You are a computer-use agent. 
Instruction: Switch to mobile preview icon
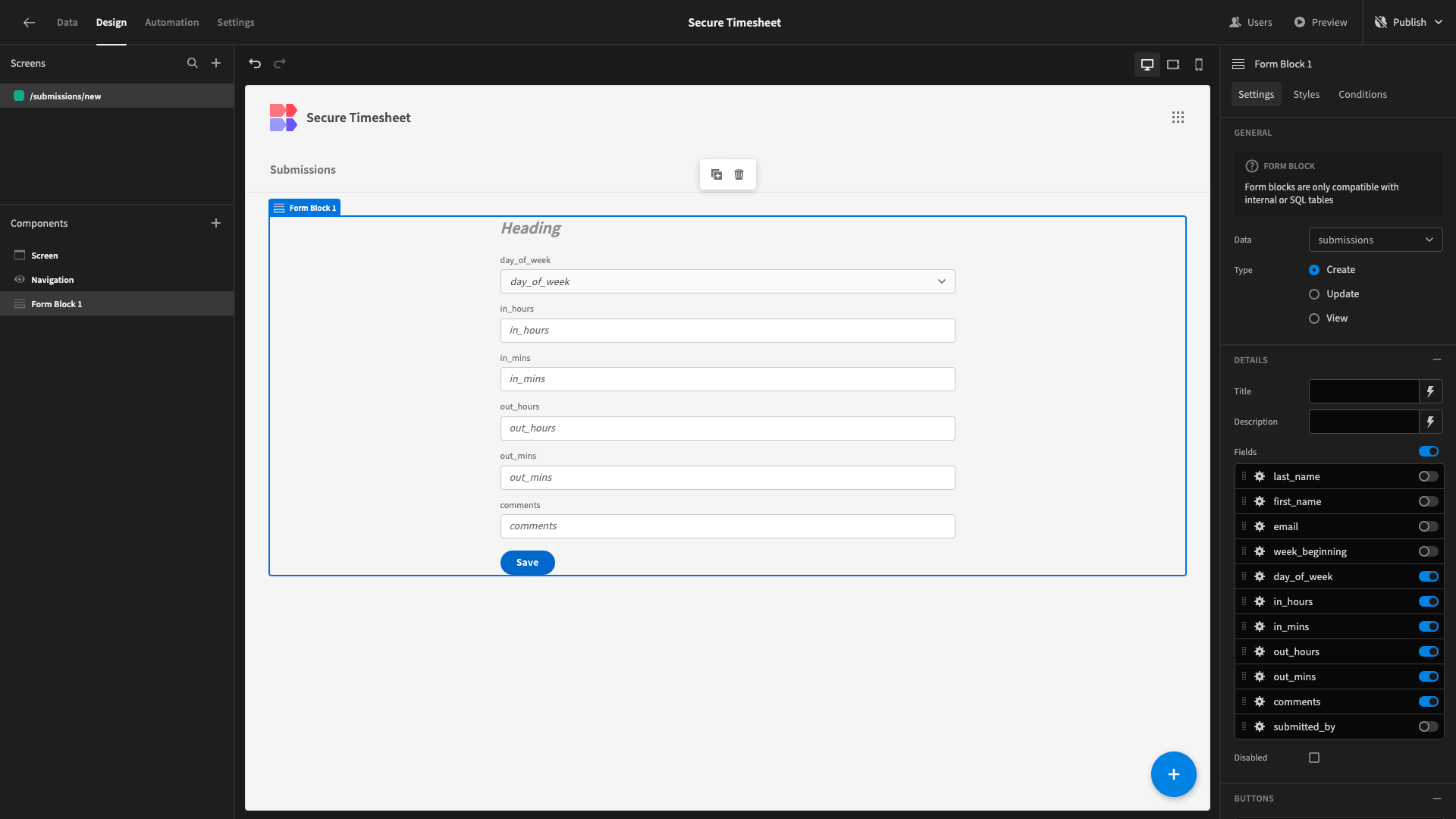(x=1199, y=64)
